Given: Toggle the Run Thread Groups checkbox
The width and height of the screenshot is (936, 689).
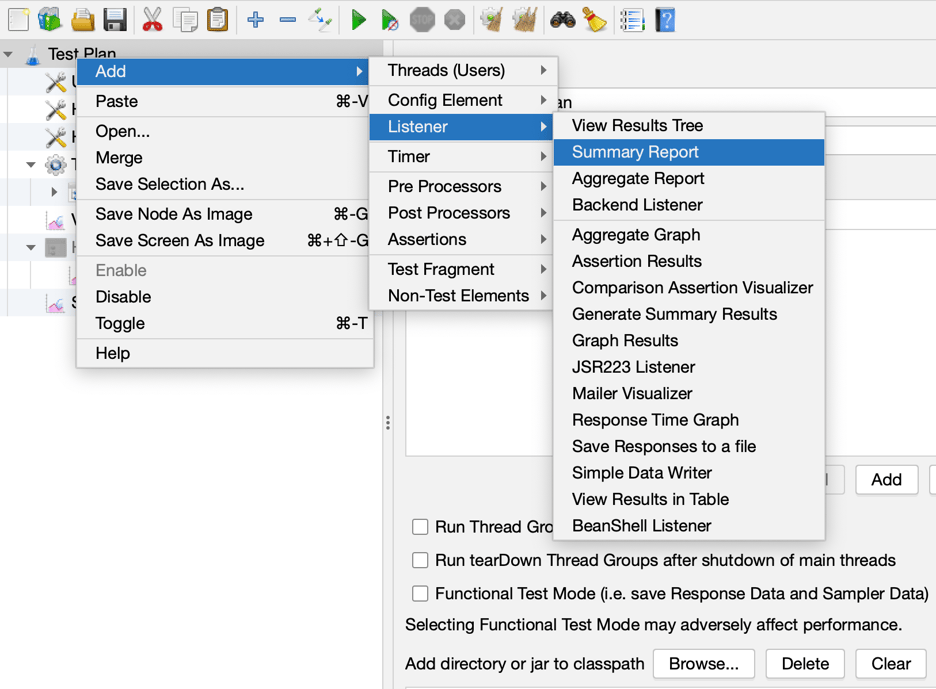Looking at the screenshot, I should point(420,526).
